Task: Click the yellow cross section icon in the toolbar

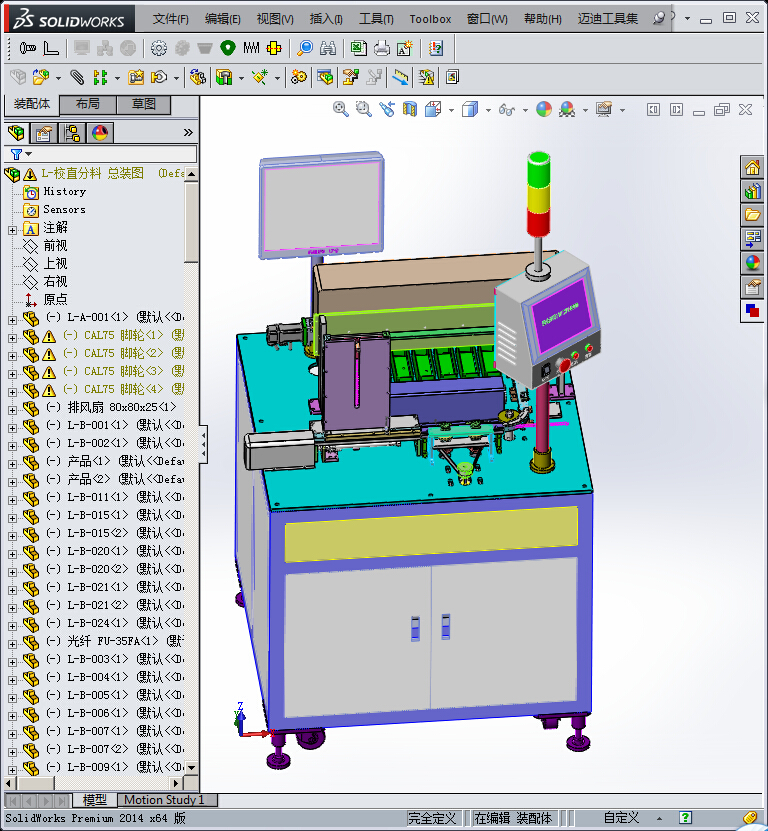Action: (274, 48)
